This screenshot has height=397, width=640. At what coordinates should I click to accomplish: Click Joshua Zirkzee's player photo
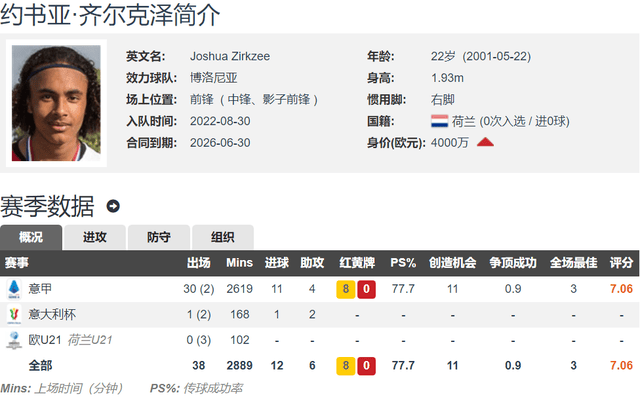point(56,103)
